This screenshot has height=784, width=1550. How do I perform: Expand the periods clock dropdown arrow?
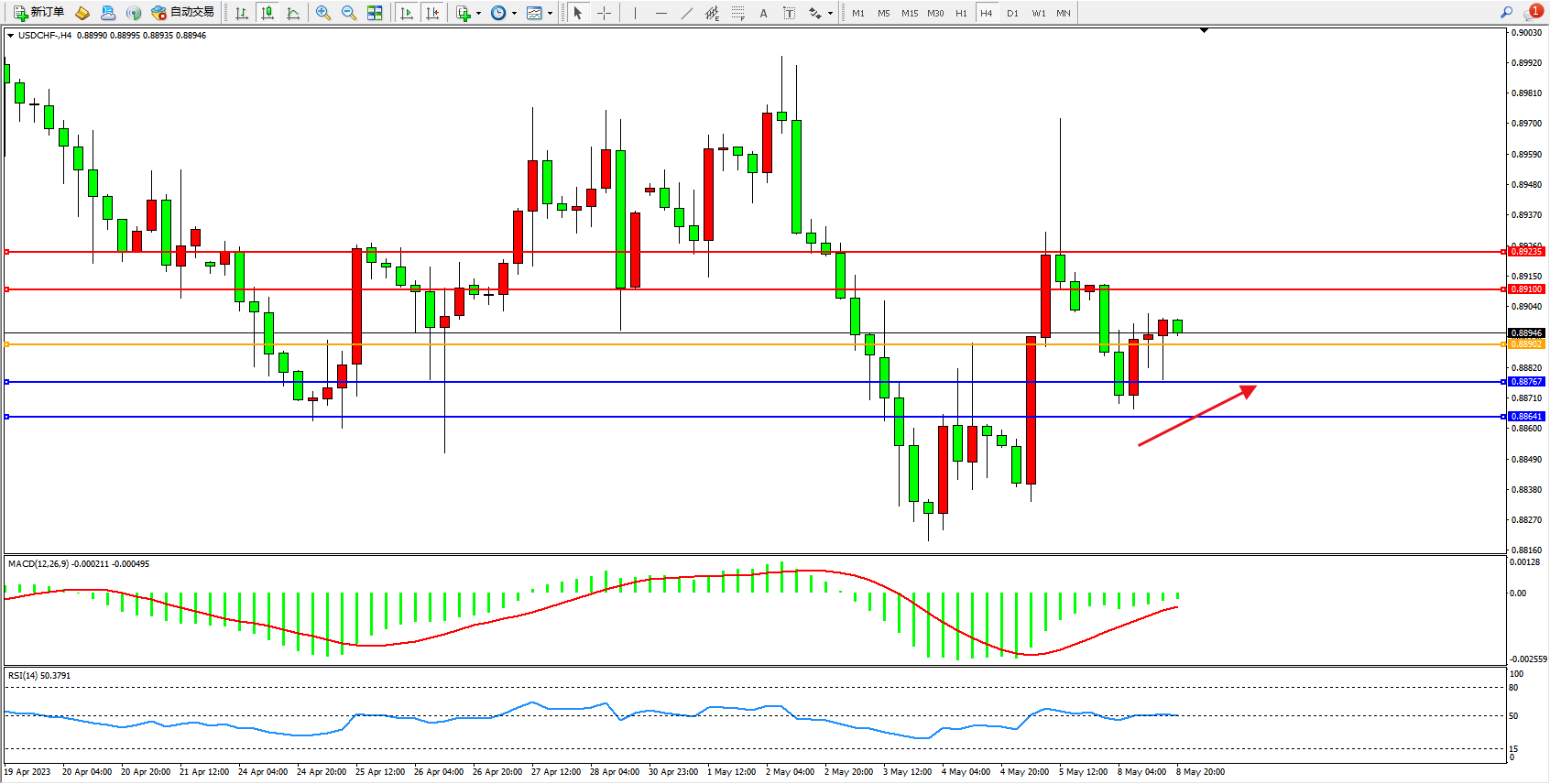tap(514, 13)
